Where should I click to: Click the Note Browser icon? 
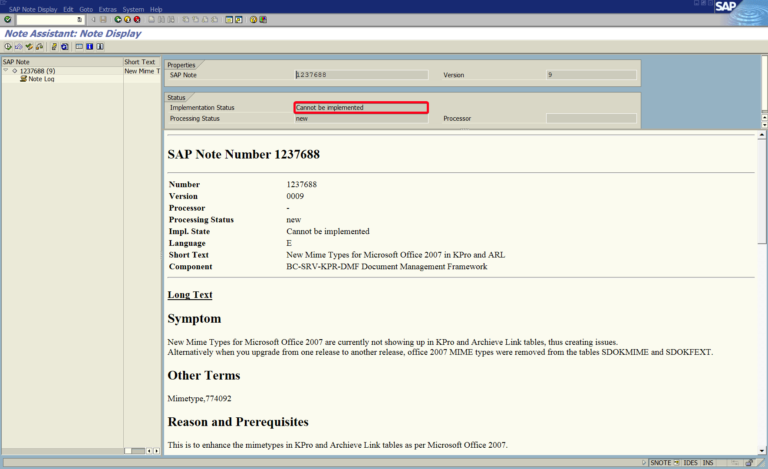[x=64, y=47]
